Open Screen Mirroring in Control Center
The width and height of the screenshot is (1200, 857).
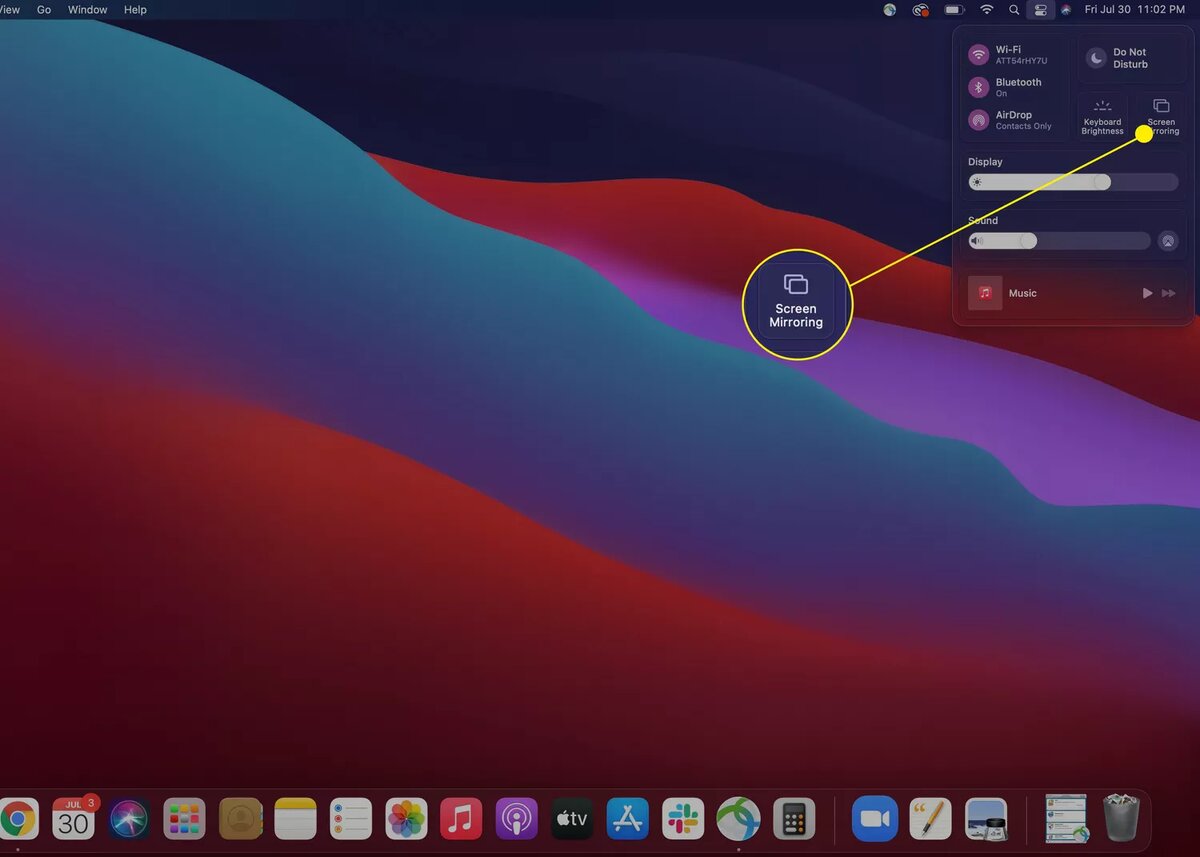click(x=1162, y=117)
